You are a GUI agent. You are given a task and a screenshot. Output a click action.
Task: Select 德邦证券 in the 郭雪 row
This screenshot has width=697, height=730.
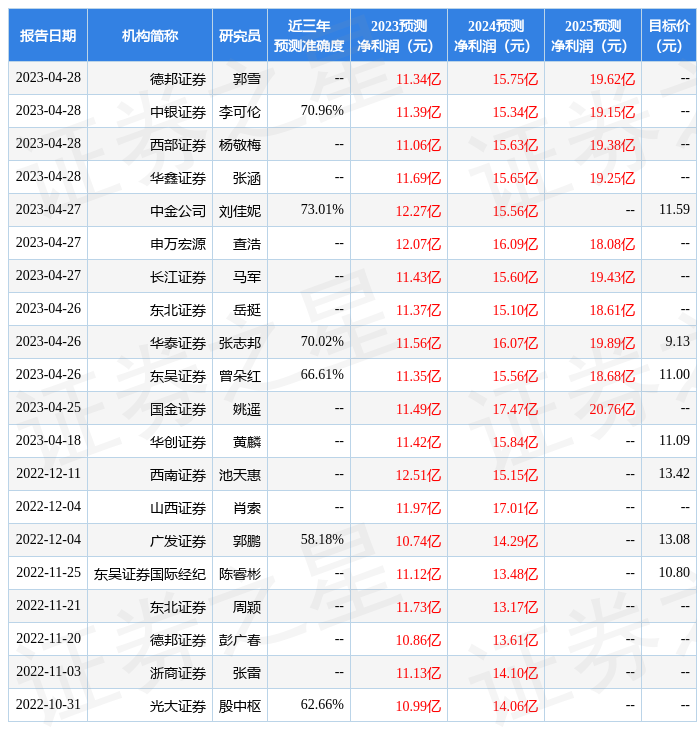coord(178,79)
